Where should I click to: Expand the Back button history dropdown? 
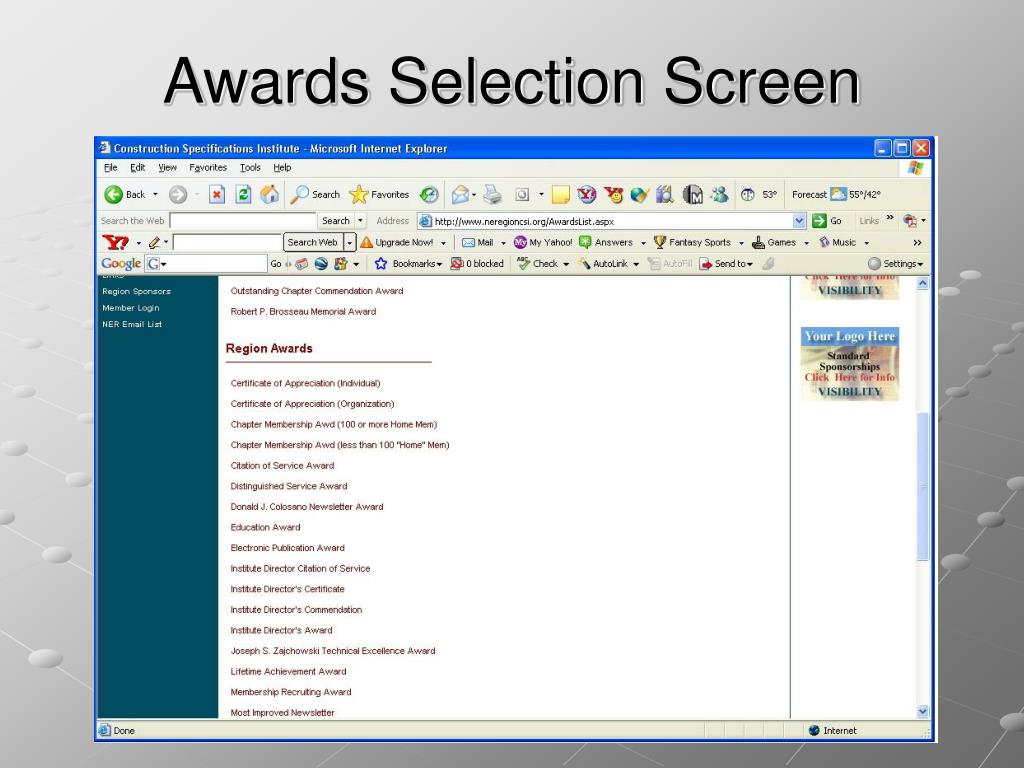click(x=155, y=194)
